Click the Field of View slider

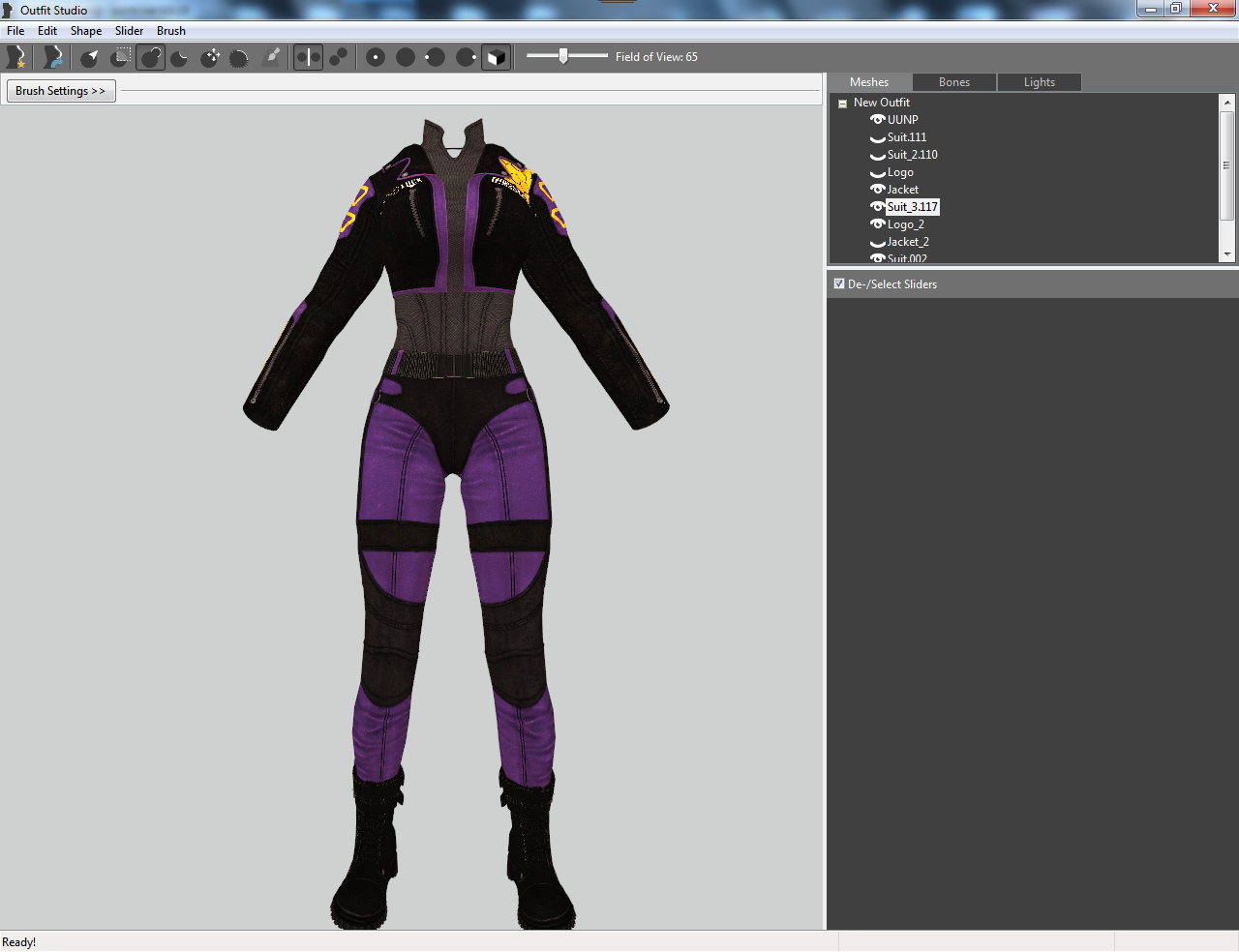click(567, 56)
